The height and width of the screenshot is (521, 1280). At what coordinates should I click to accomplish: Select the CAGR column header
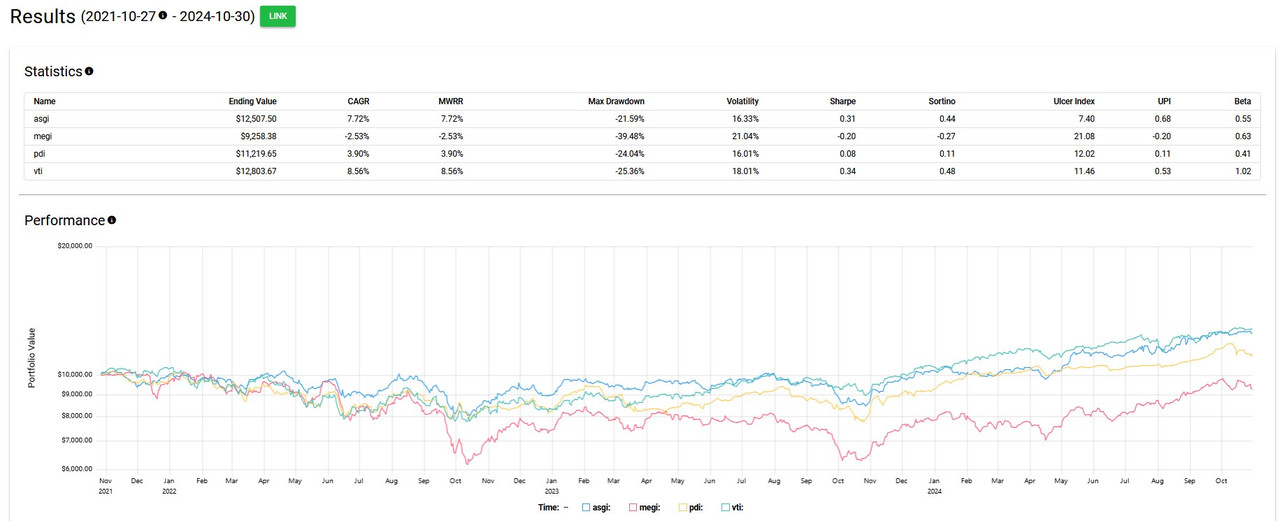pyautogui.click(x=359, y=101)
